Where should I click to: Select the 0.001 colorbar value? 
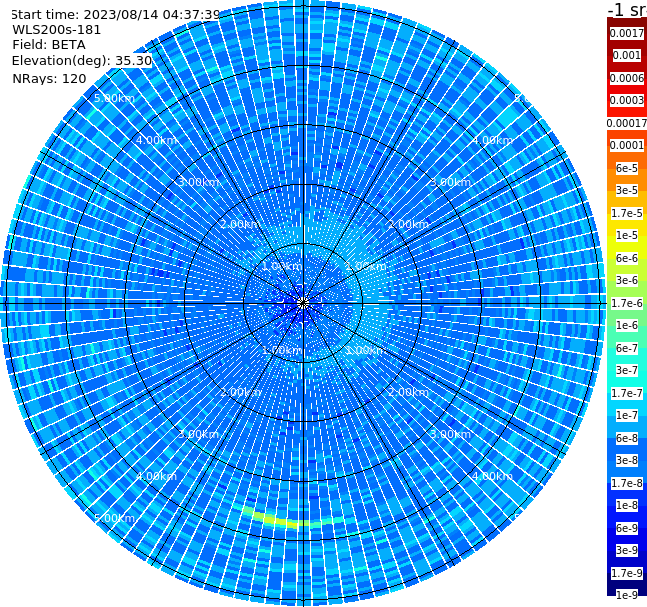pyautogui.click(x=627, y=55)
